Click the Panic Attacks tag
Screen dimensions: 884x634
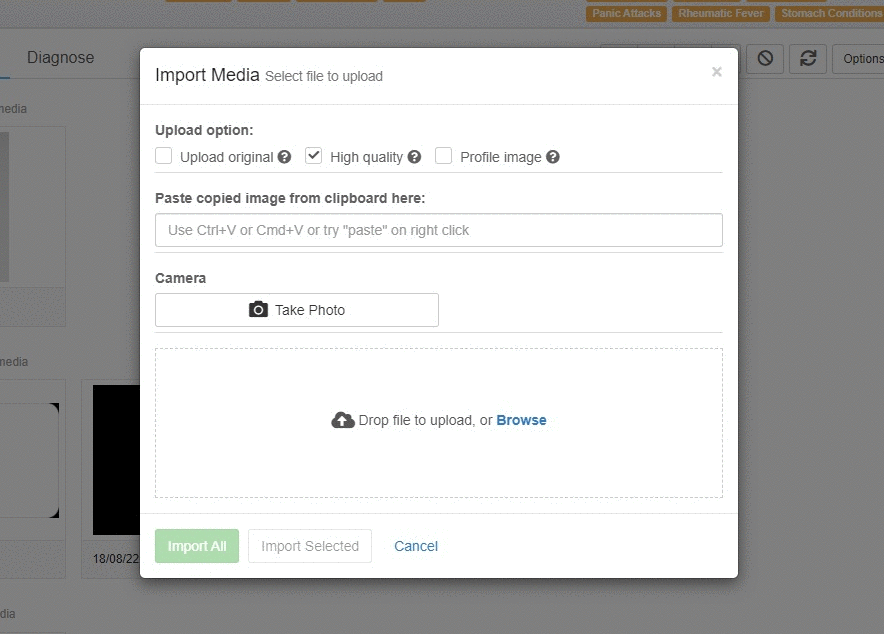click(626, 14)
